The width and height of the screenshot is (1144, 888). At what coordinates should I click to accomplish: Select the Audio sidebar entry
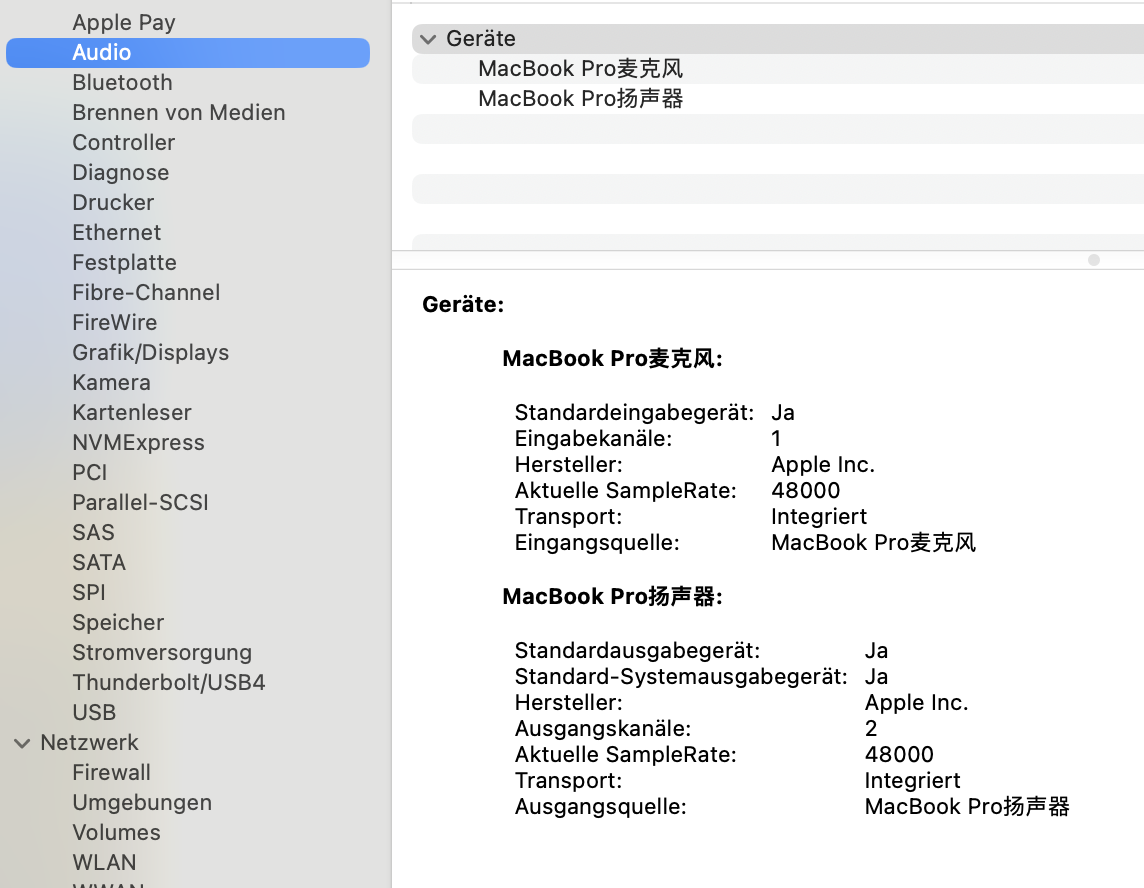[x=188, y=53]
